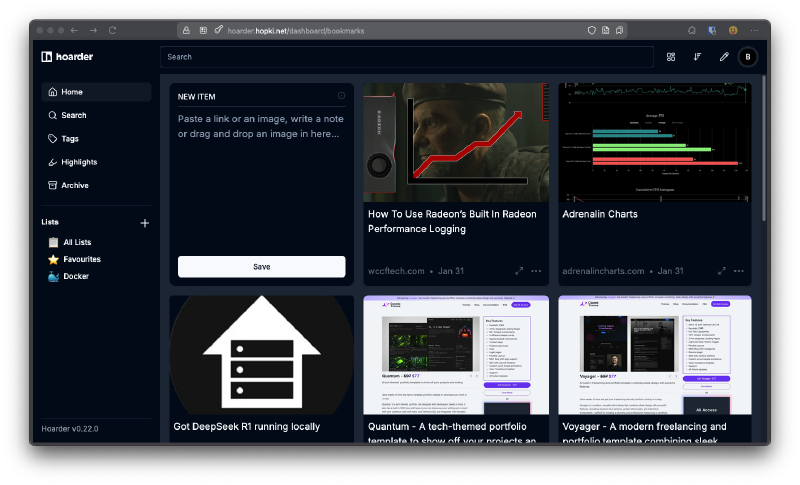Open the layout switcher grid icon

point(671,57)
